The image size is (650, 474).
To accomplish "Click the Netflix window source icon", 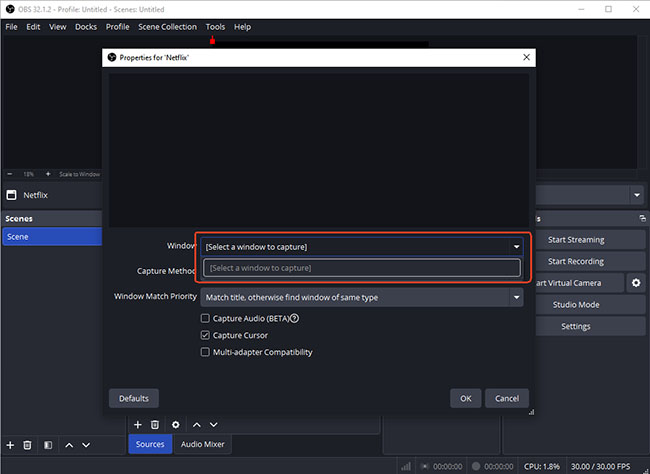I will (12, 195).
